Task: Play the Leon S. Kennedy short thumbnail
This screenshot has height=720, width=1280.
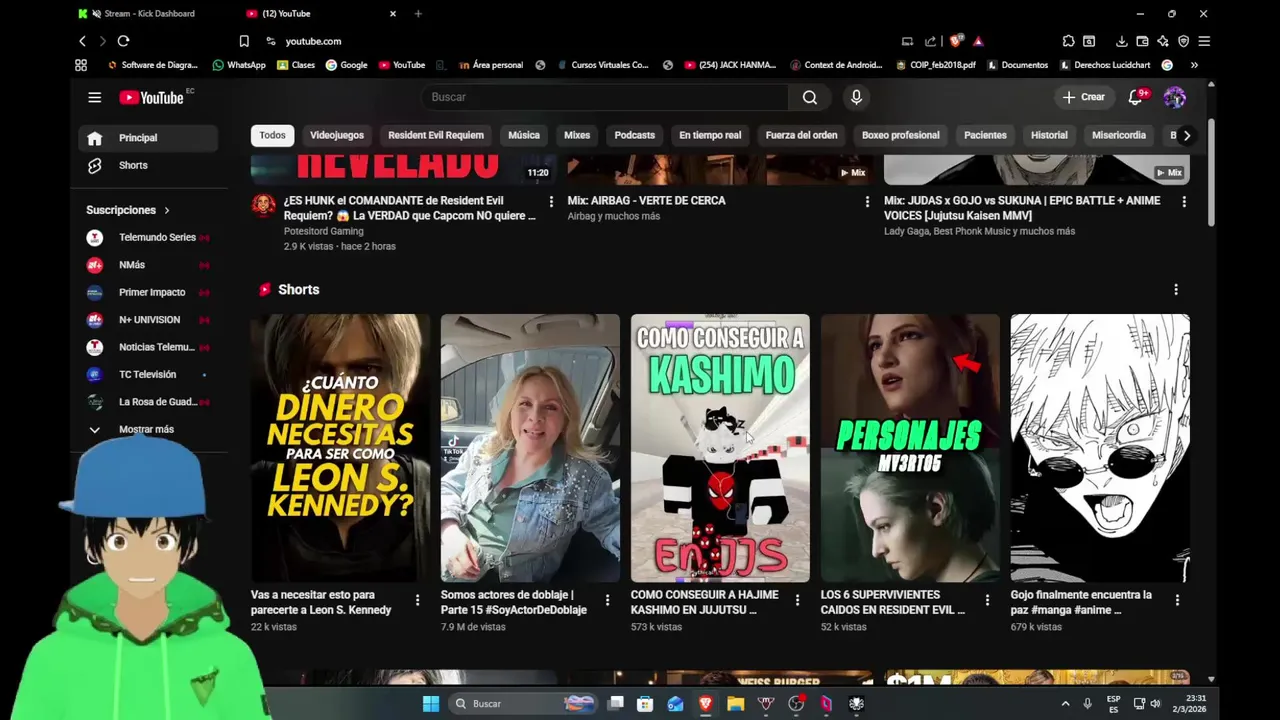Action: point(340,448)
